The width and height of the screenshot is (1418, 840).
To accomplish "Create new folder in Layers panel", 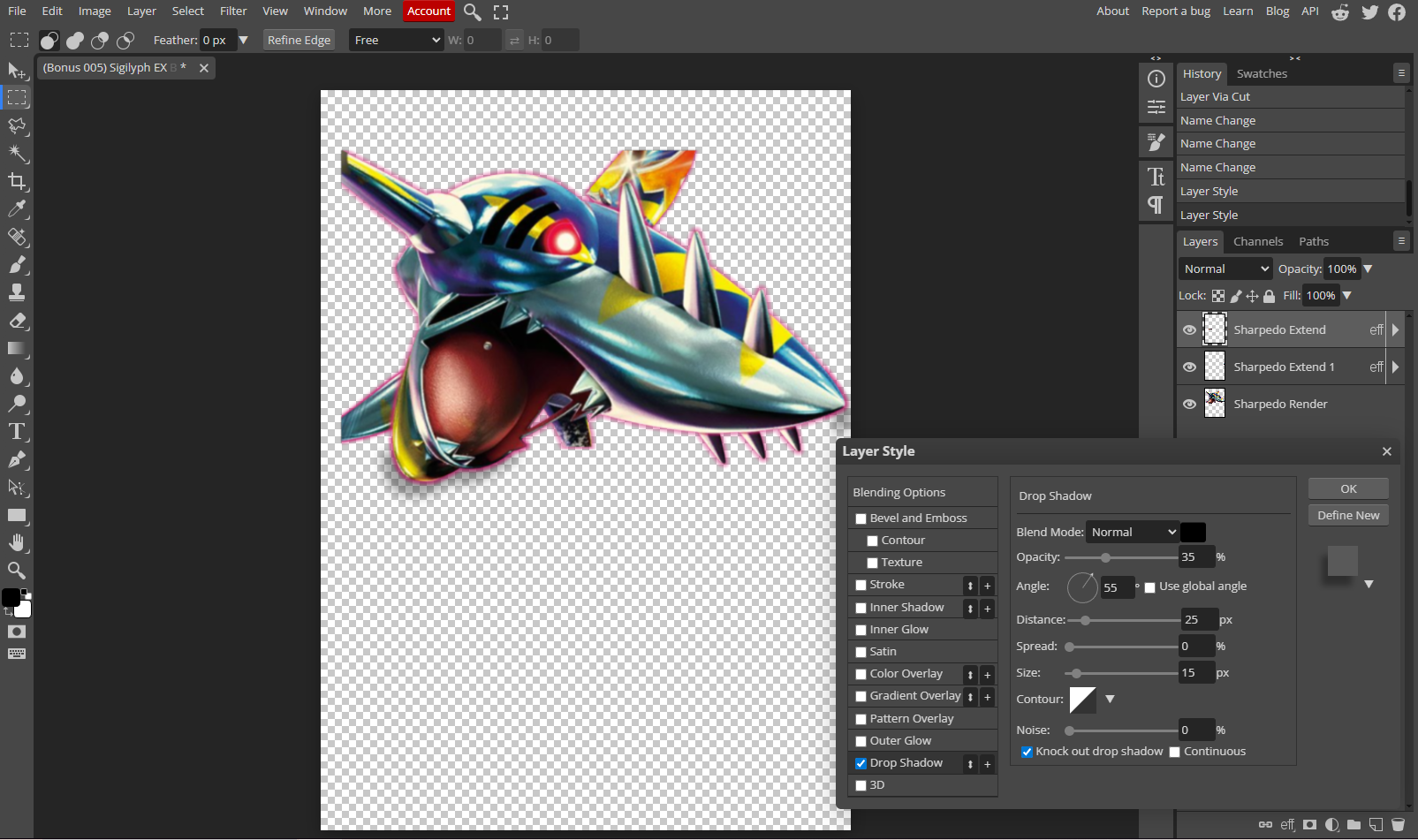I will point(1354,825).
